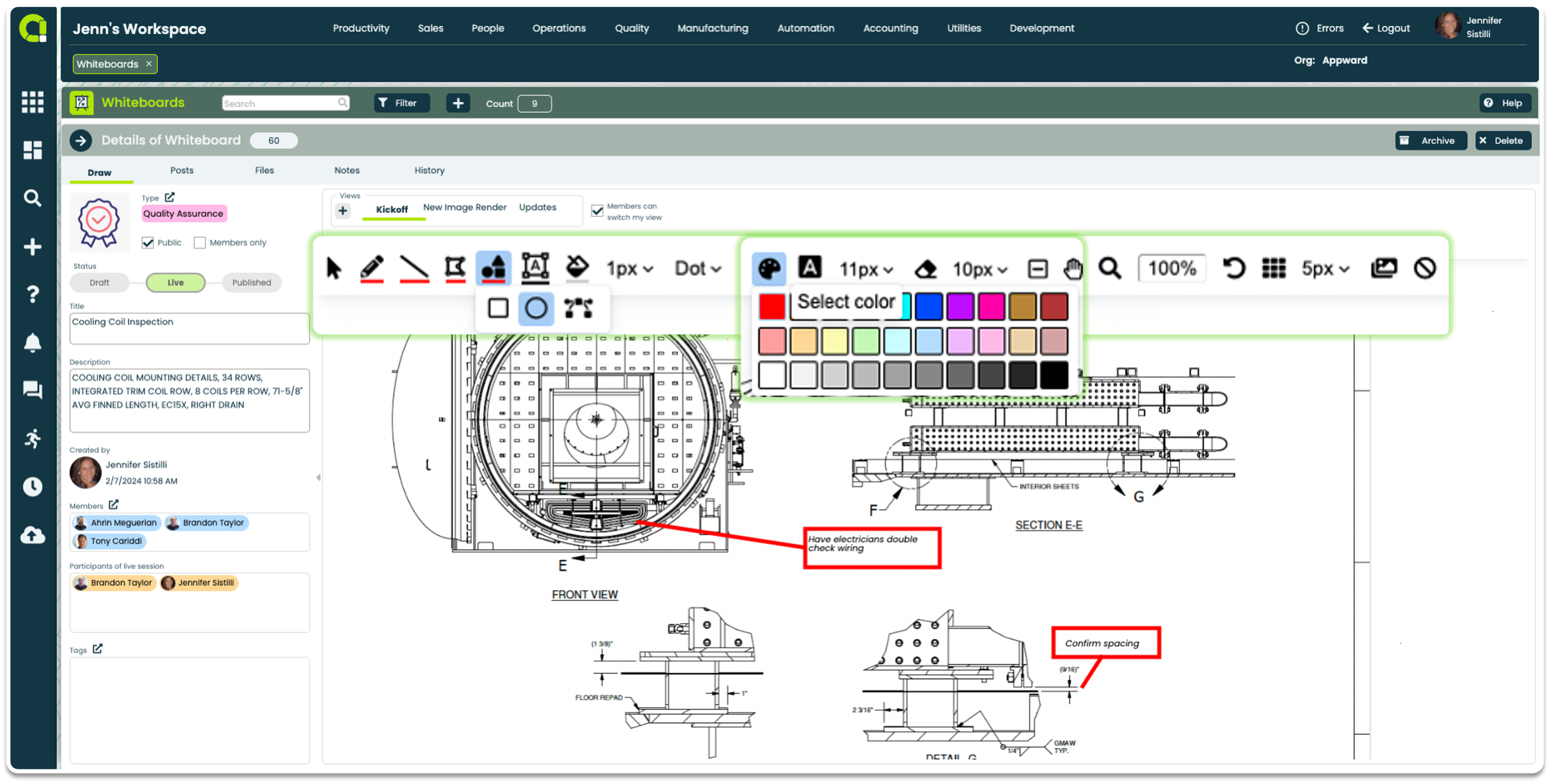Click the Archive button

click(1430, 141)
